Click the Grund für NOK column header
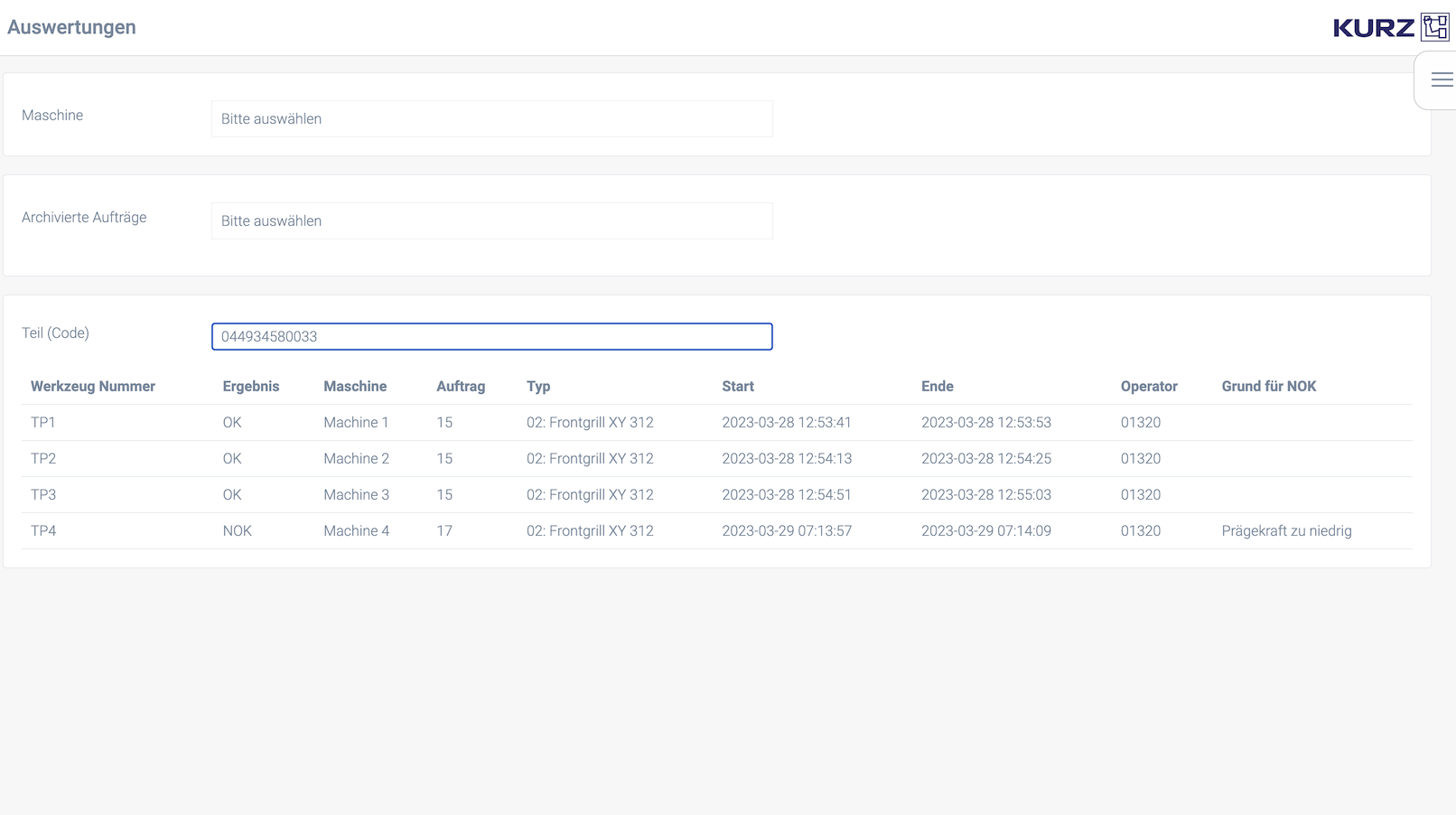Image resolution: width=1456 pixels, height=815 pixels. pyautogui.click(x=1268, y=387)
